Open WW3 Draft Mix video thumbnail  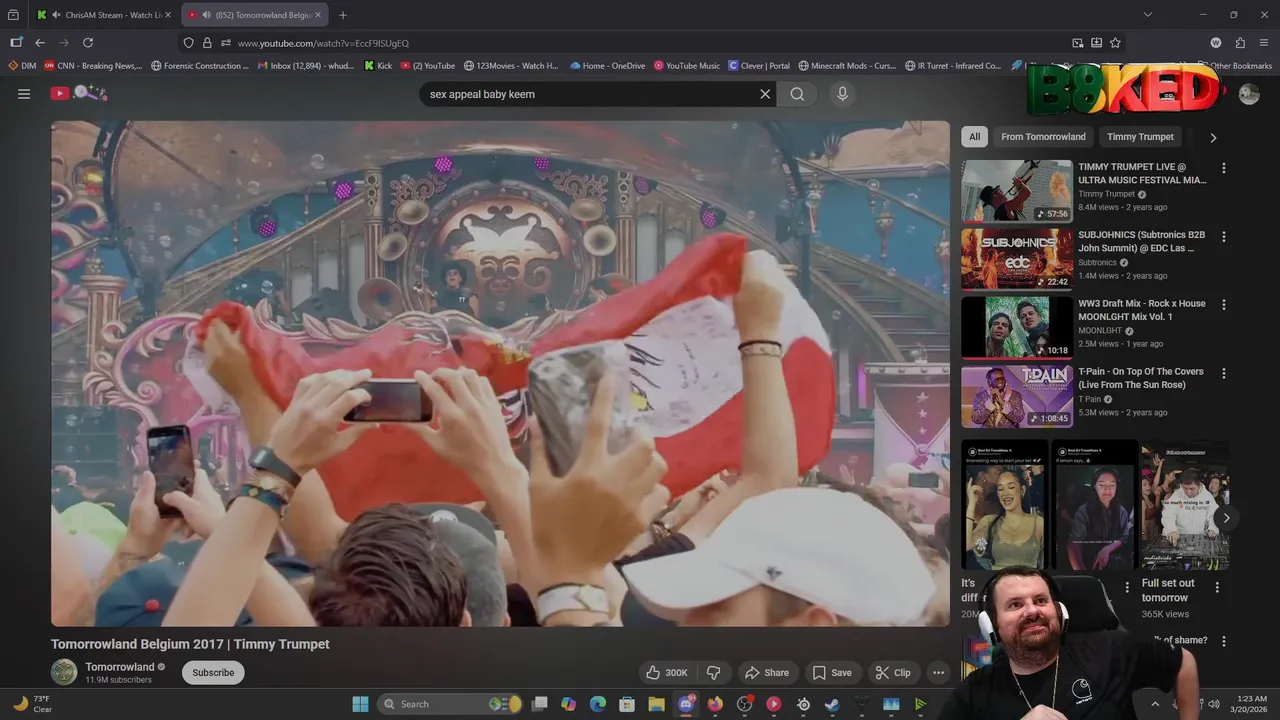click(1017, 327)
